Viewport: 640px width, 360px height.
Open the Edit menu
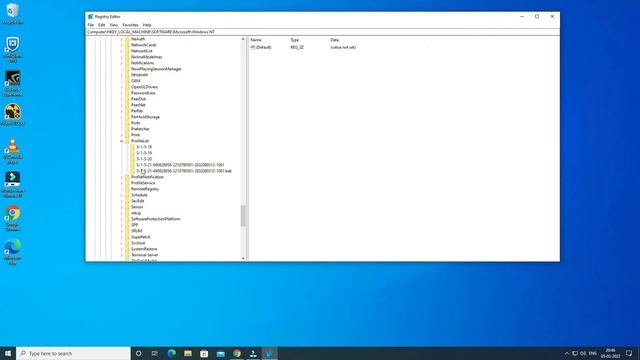click(x=101, y=25)
